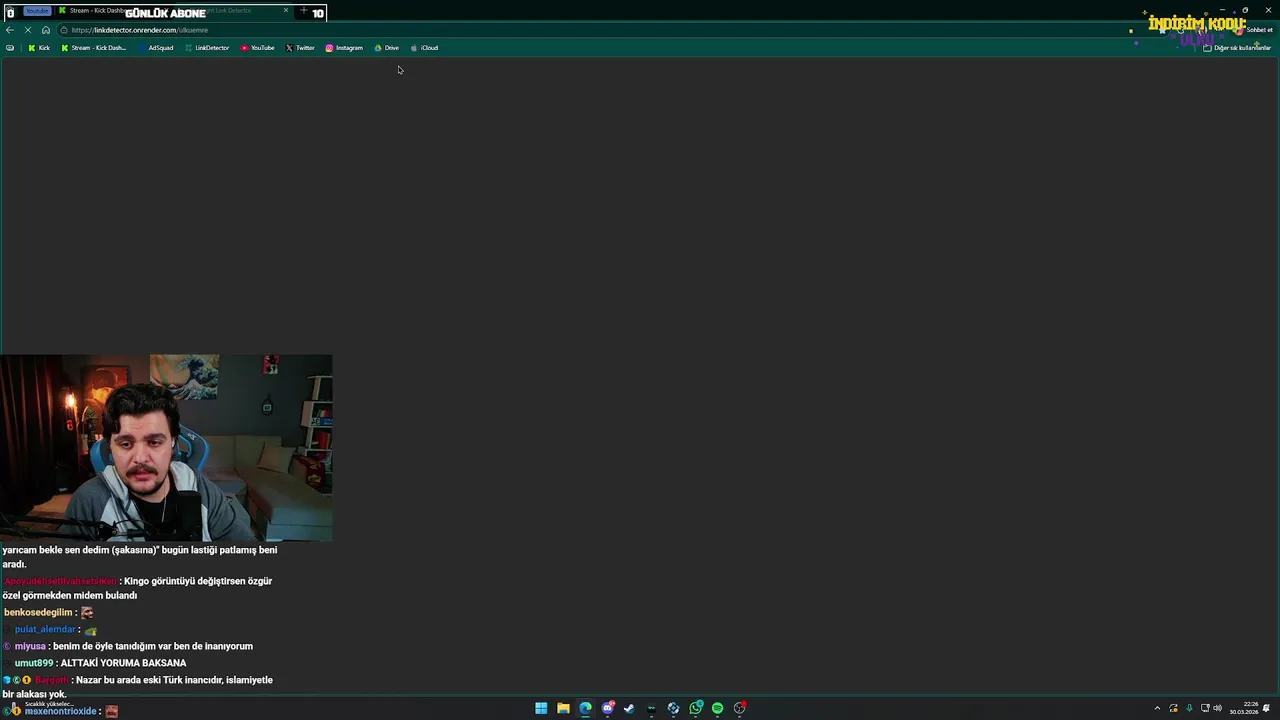Open the volume control in system tray
Viewport: 1280px width, 720px height.
1217,708
